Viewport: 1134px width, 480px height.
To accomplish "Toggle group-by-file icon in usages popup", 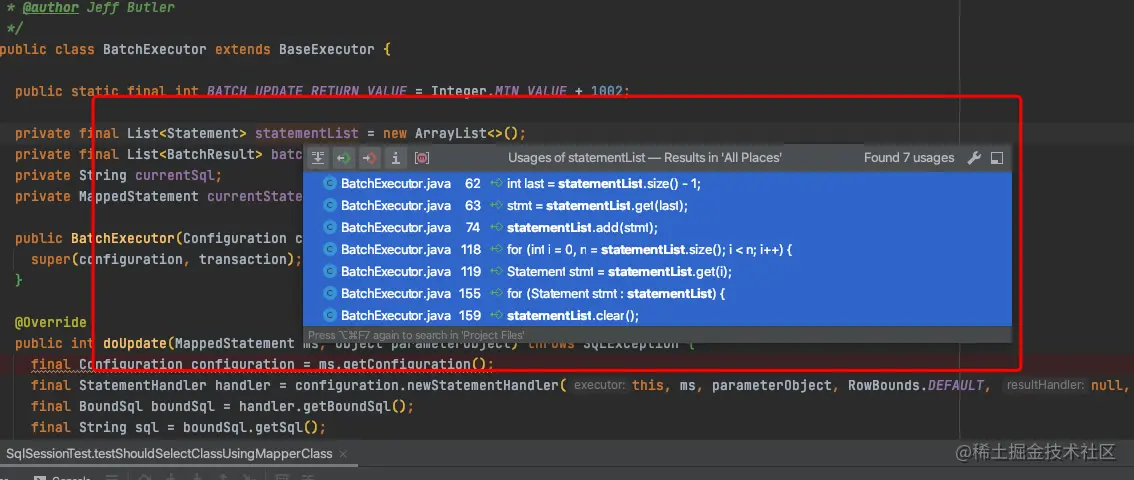I will (318, 158).
